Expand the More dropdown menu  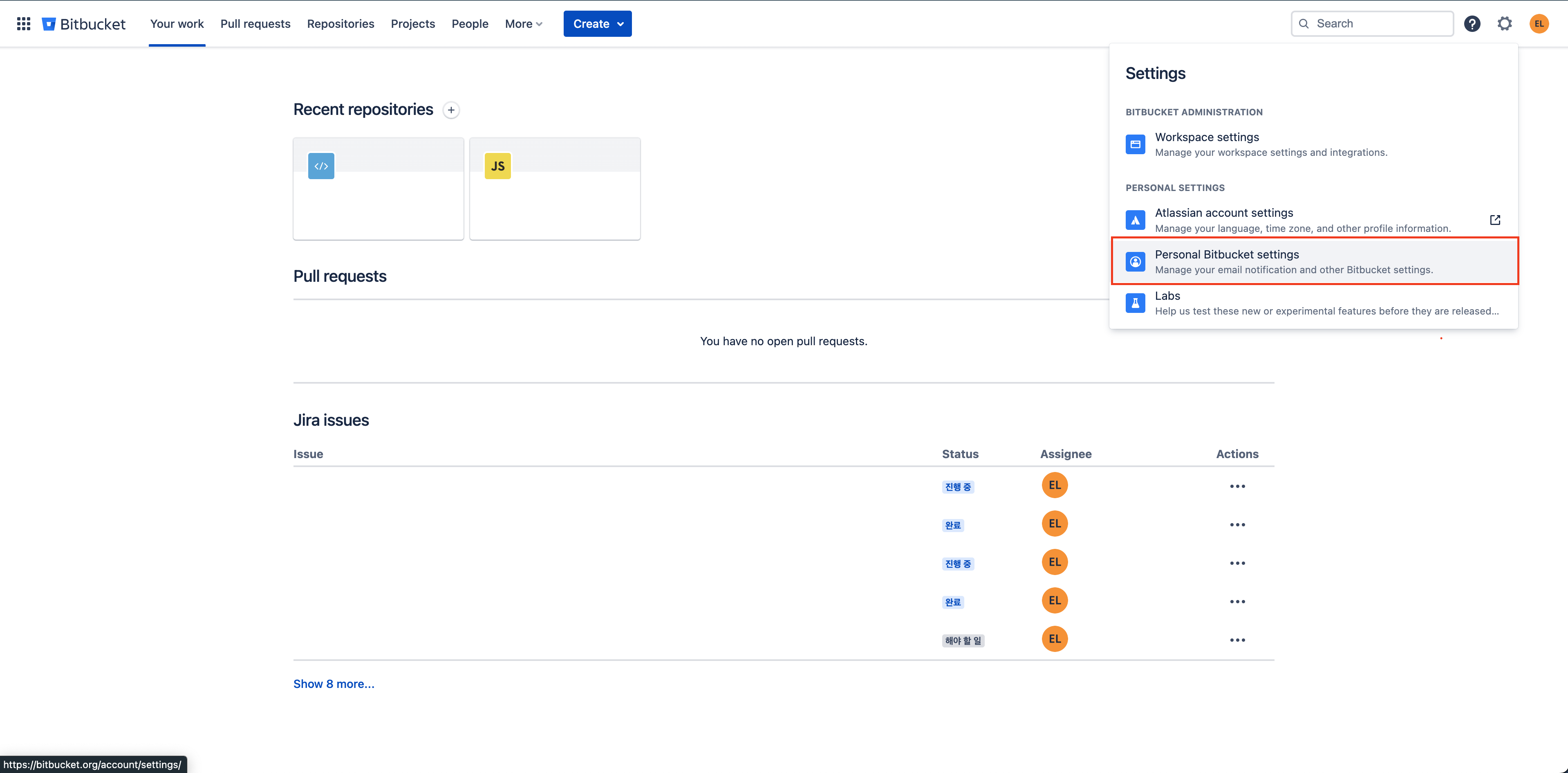click(523, 24)
